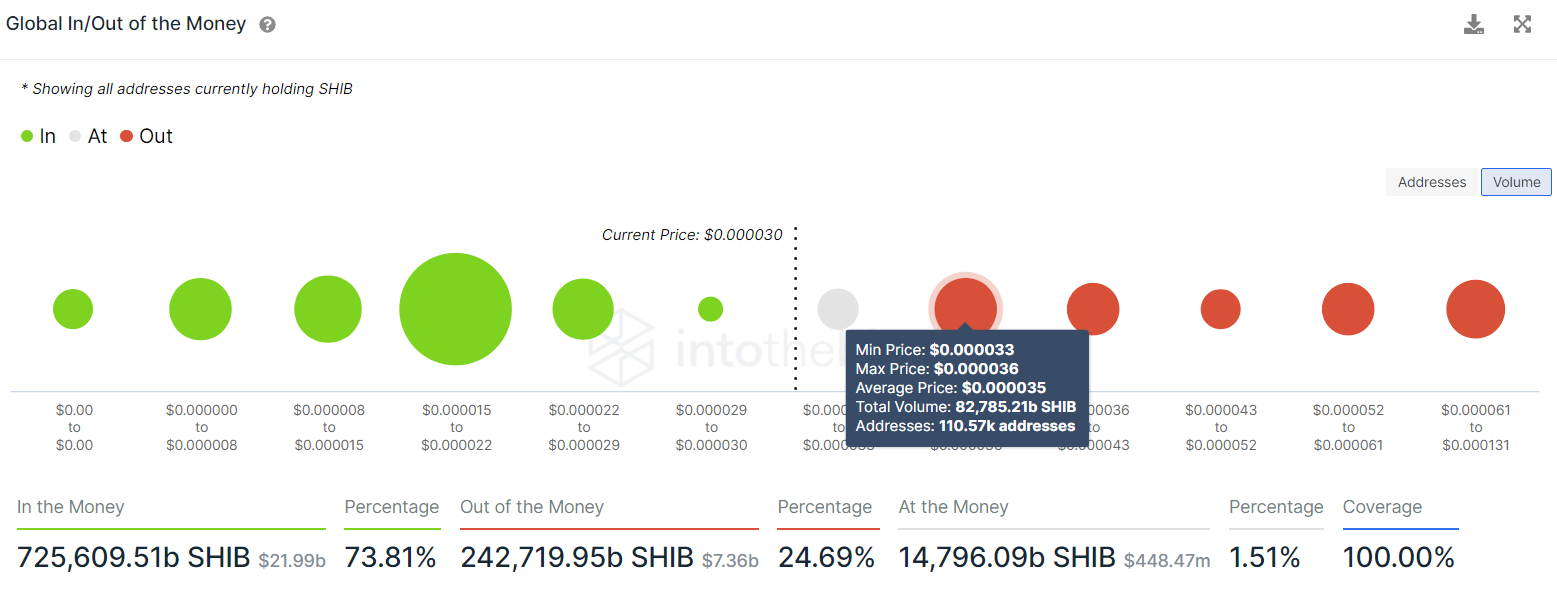Select the red $0.000061 to $0.000131 bubble
The image size is (1557, 607).
tap(1475, 309)
